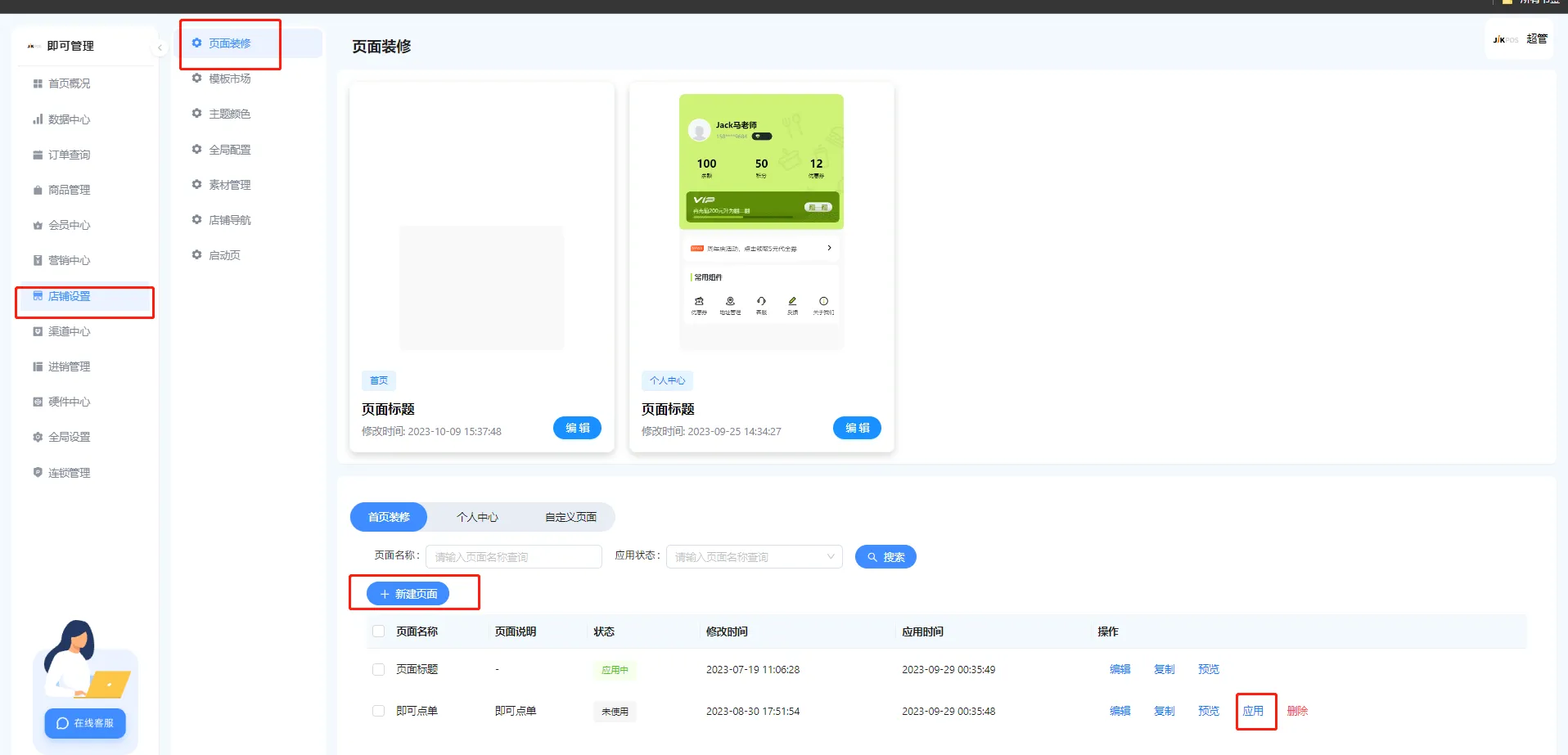Open 数据中心 via its bar chart icon
Viewport: 1568px width, 755px height.
[x=38, y=119]
